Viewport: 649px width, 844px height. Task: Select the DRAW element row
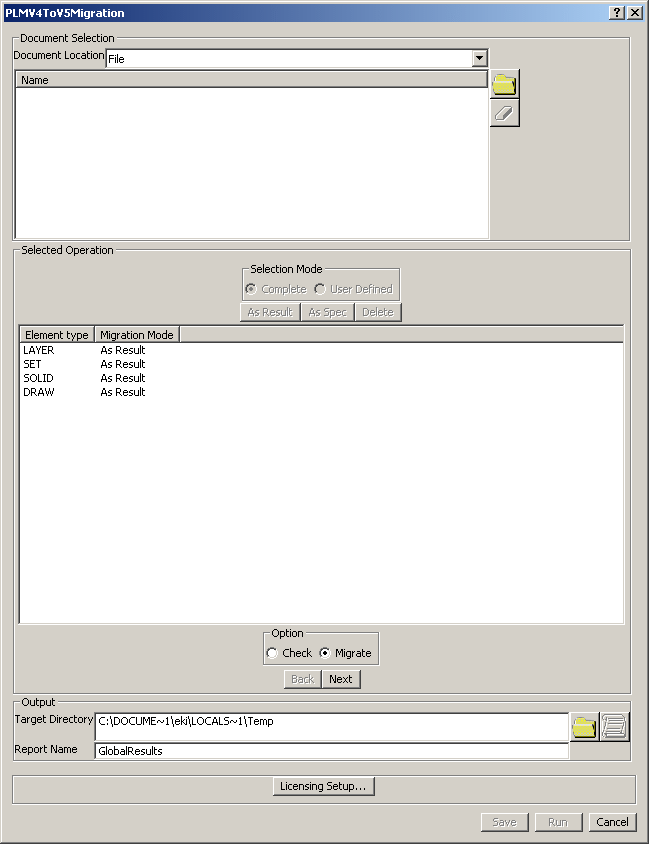39,392
